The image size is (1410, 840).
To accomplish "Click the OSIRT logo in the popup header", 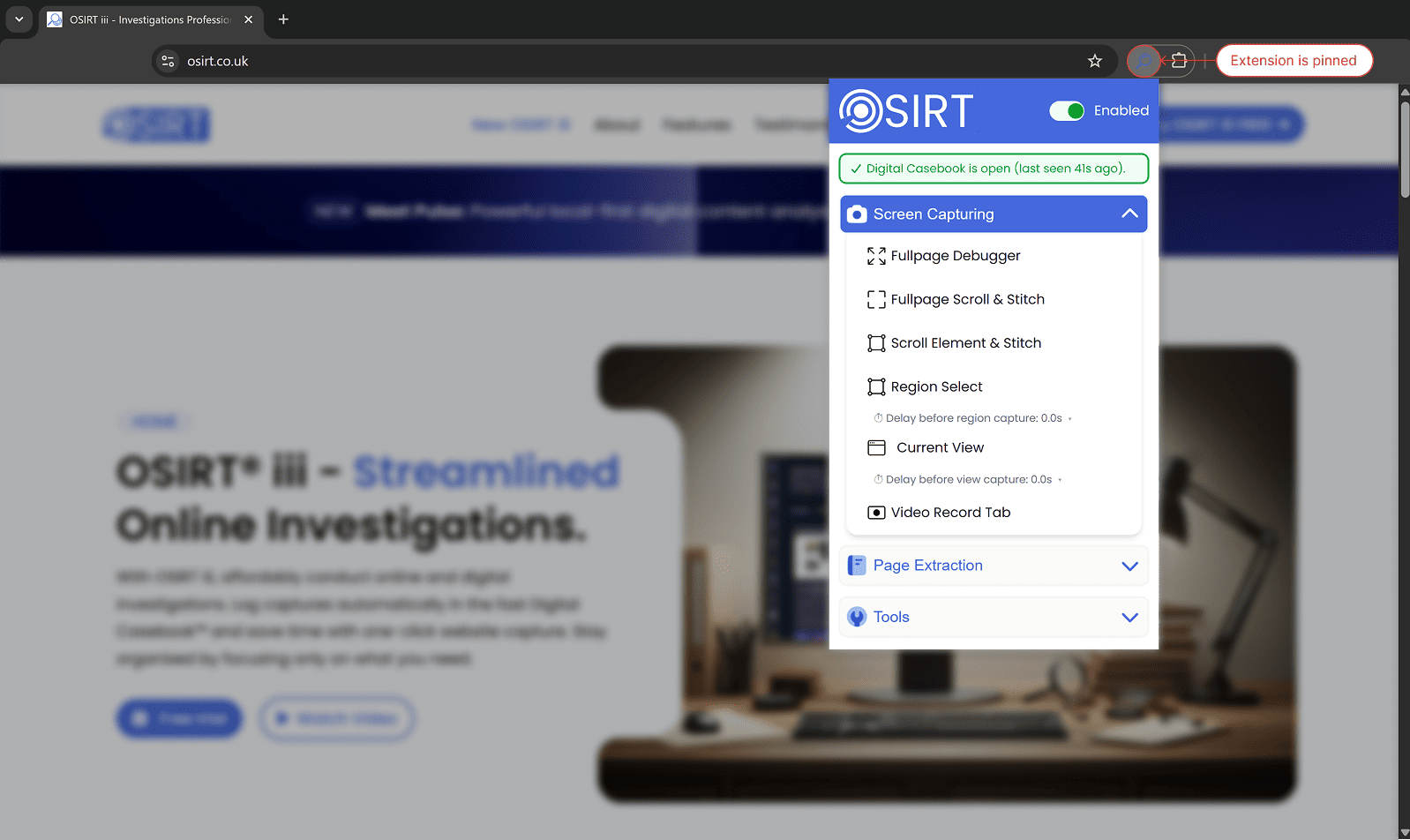I will 906,111.
